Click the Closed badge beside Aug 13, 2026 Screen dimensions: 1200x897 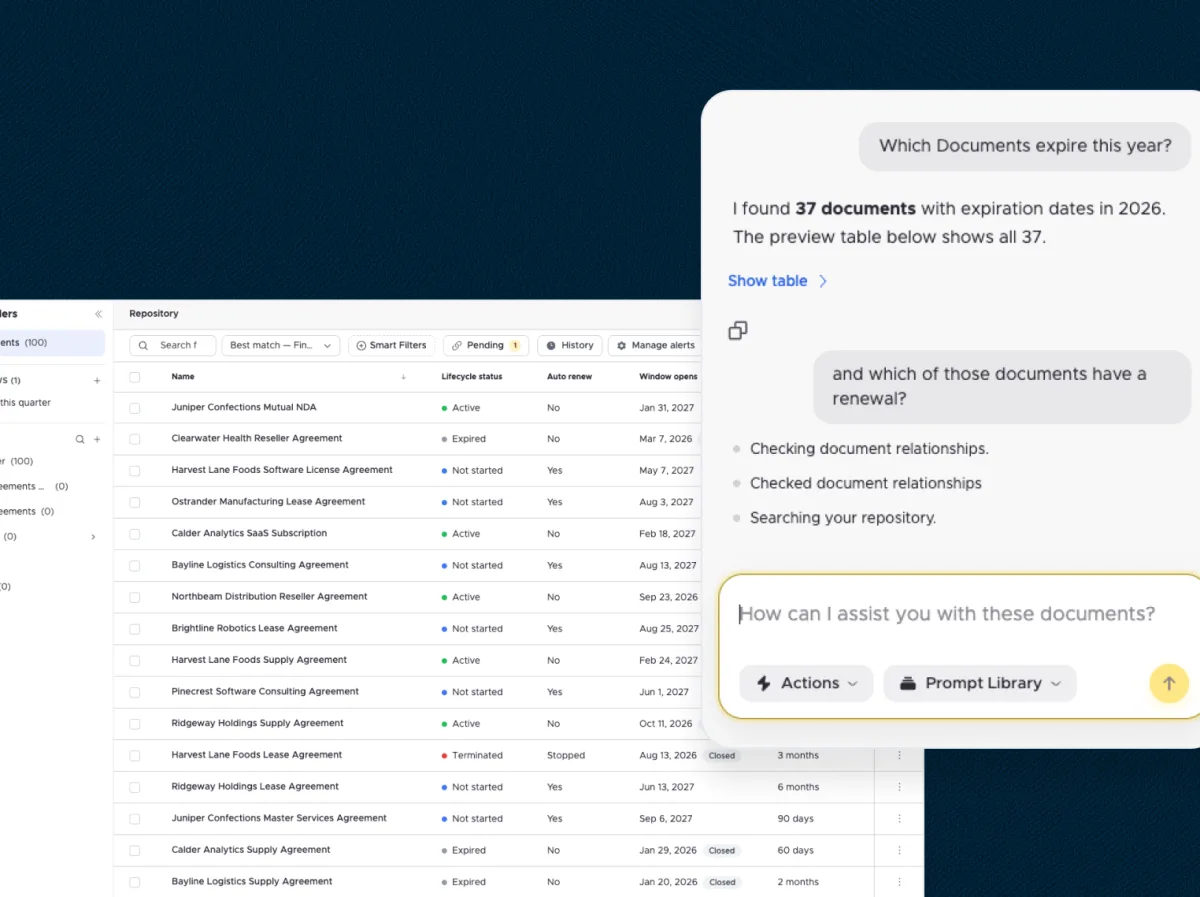(x=722, y=756)
